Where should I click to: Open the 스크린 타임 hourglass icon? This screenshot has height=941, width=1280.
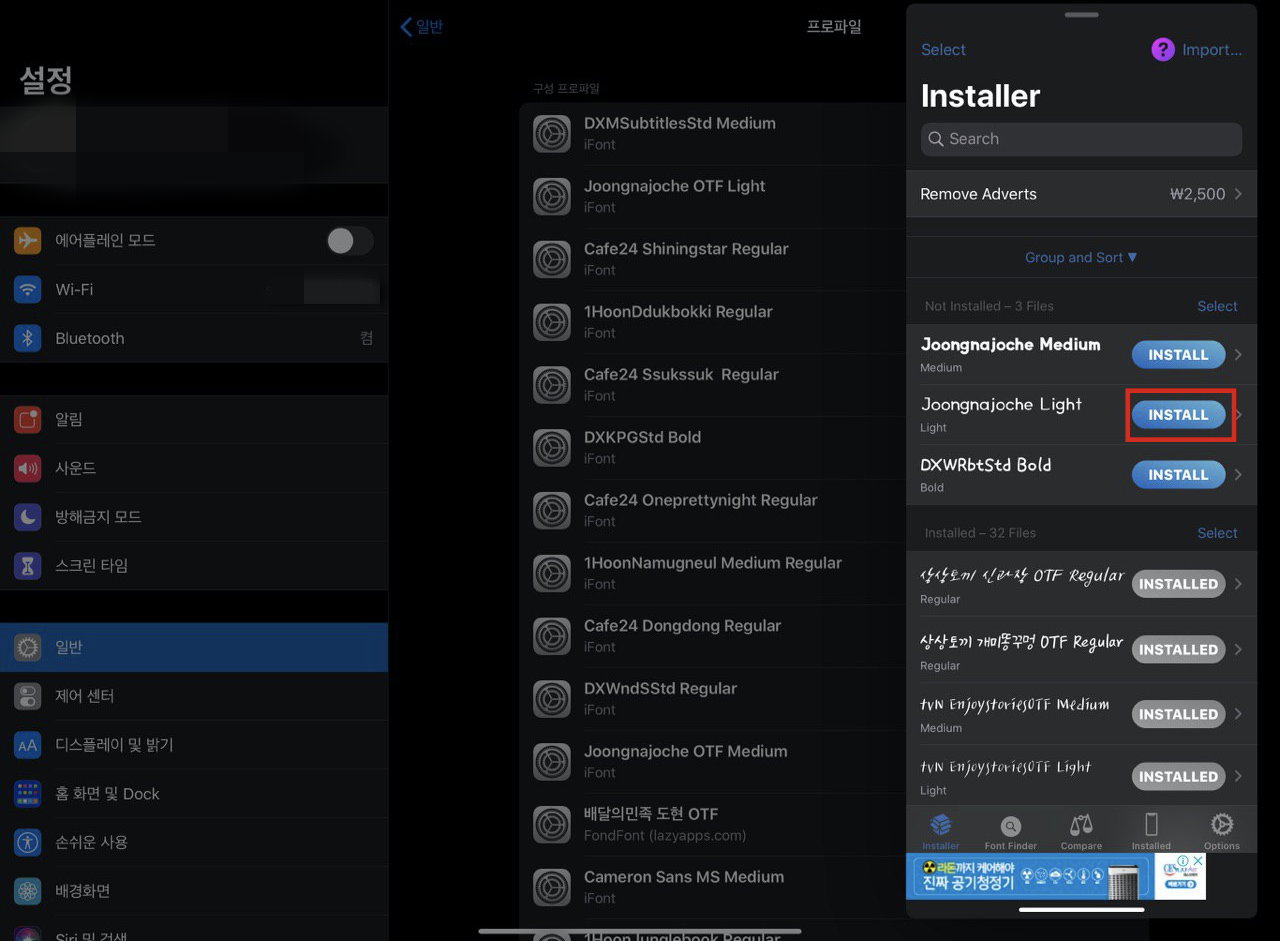28,565
